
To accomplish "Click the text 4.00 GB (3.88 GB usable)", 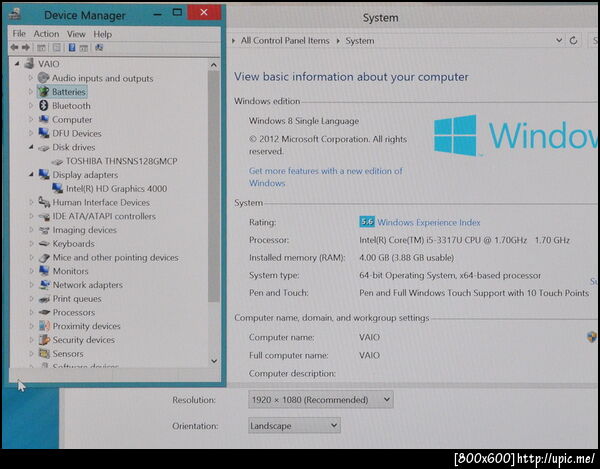I will click(407, 258).
